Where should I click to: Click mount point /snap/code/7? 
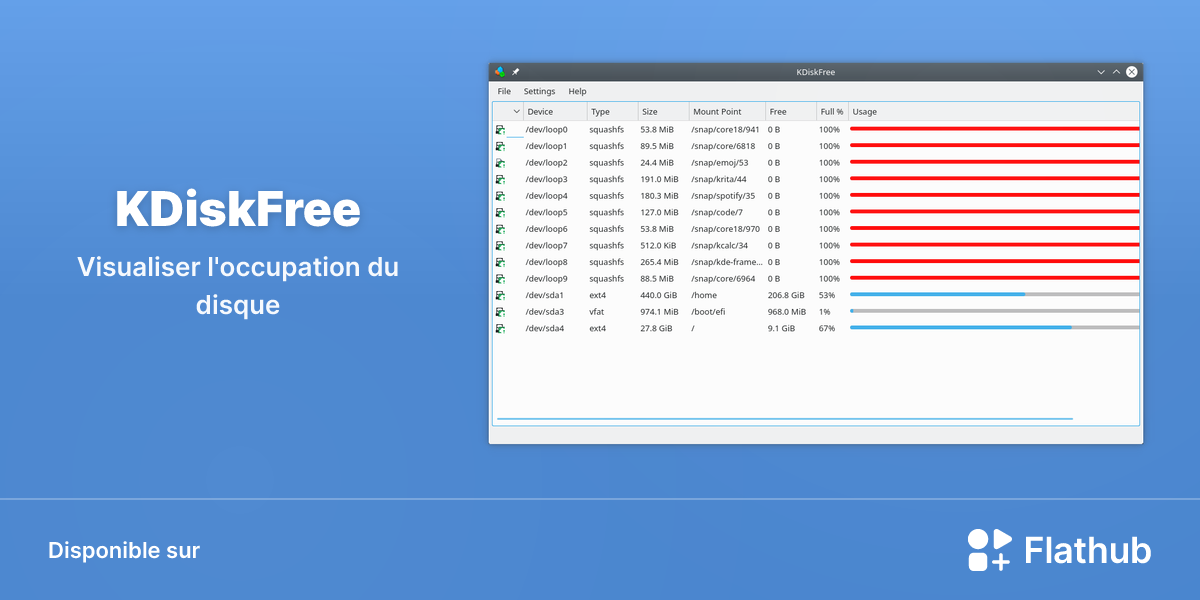(x=717, y=212)
